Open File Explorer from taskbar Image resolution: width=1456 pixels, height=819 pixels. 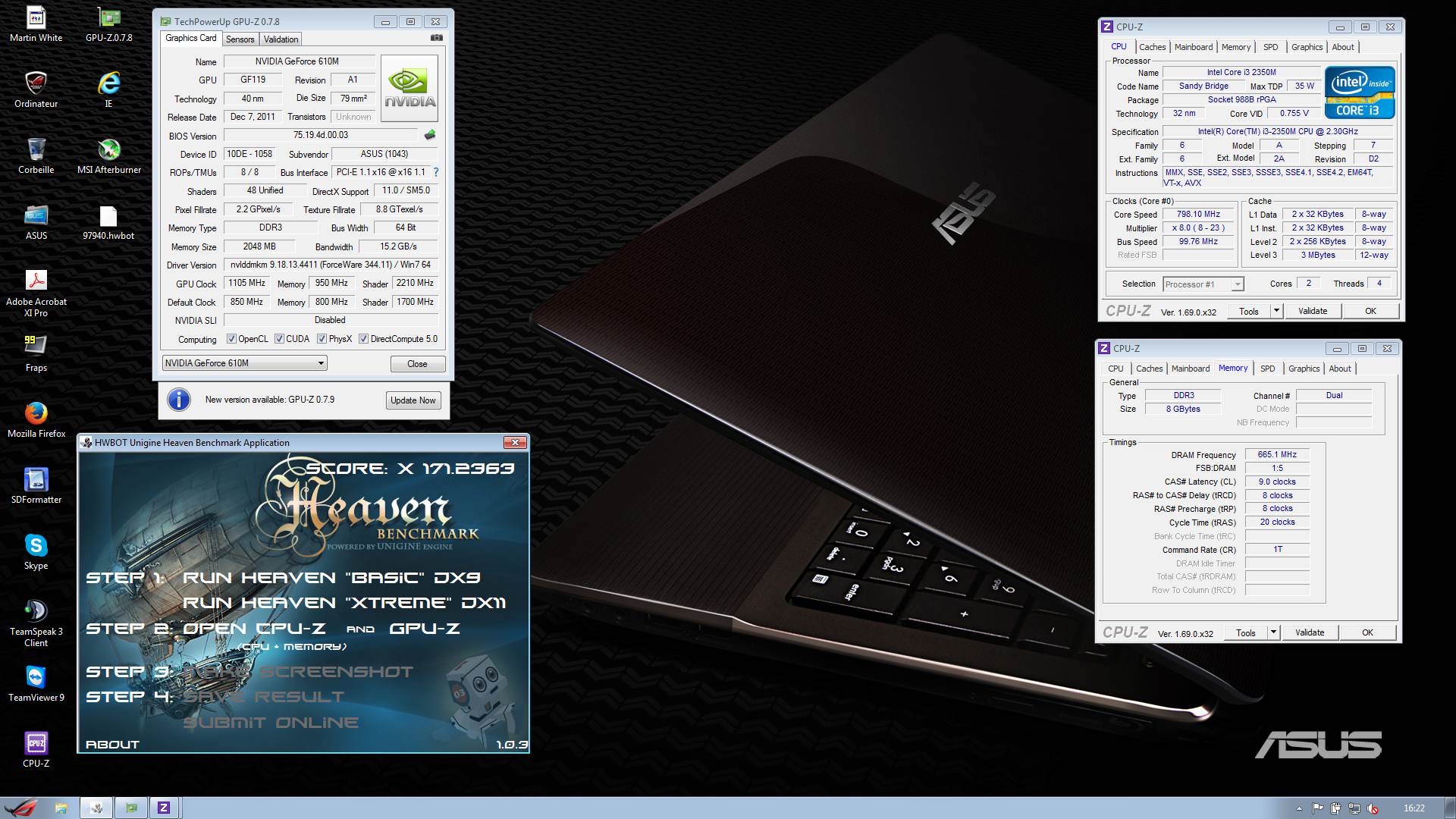click(61, 808)
